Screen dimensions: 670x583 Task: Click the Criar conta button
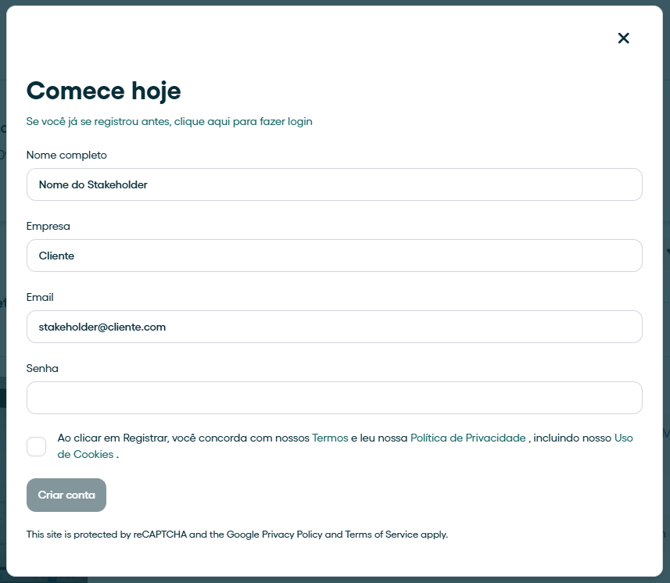pos(66,495)
